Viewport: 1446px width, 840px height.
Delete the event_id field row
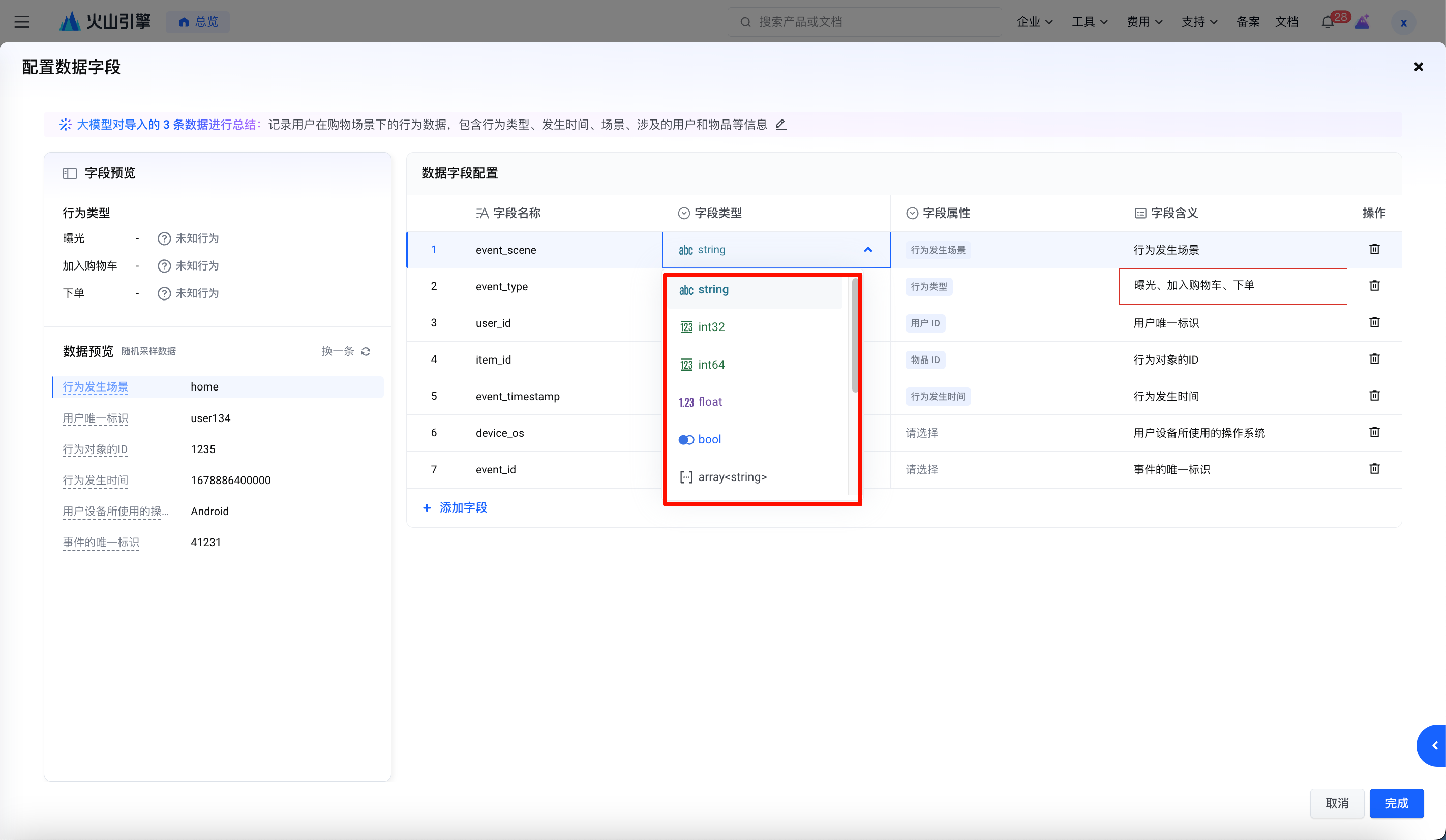[1374, 469]
